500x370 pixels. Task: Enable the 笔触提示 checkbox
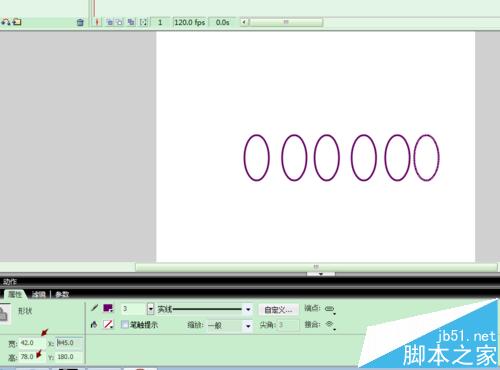point(125,324)
